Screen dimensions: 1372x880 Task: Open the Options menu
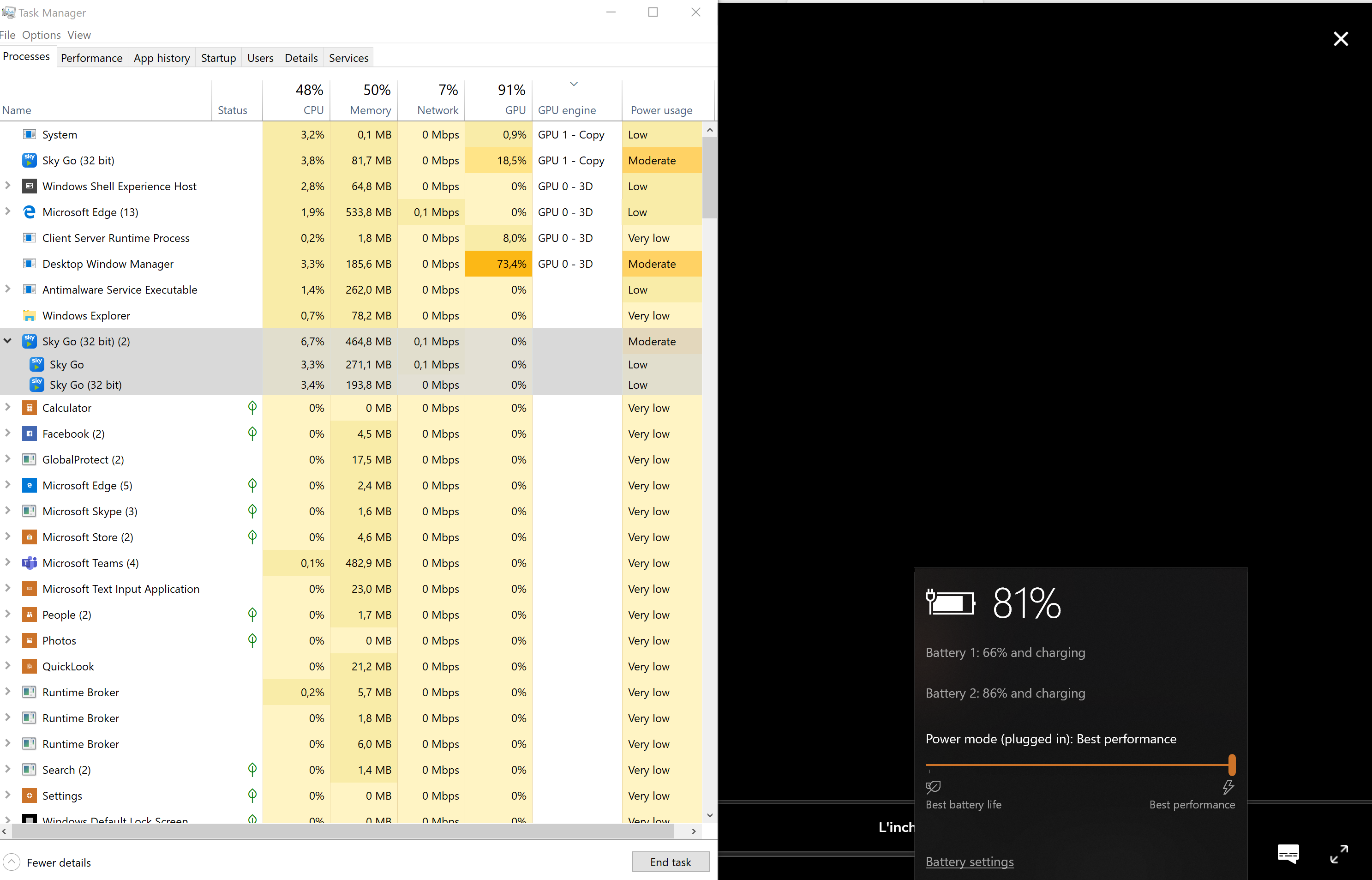pos(41,35)
